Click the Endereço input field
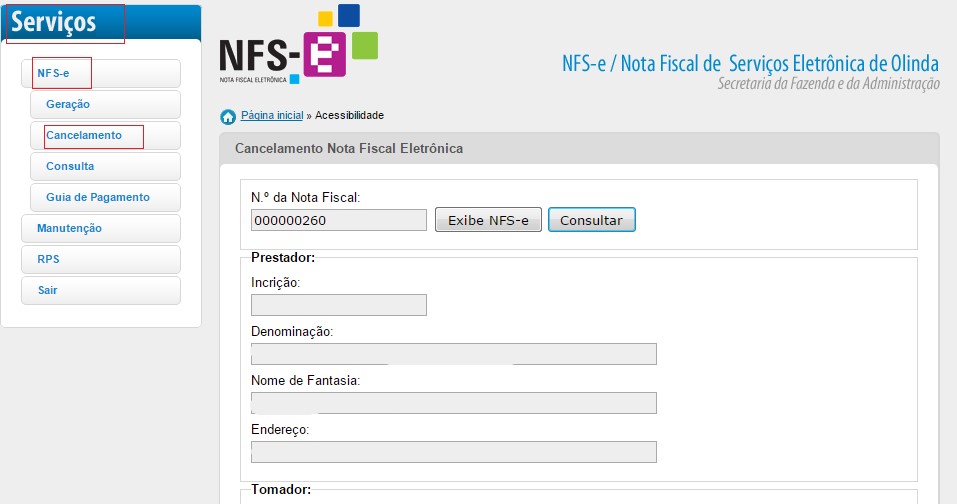This screenshot has height=504, width=957. [x=454, y=452]
